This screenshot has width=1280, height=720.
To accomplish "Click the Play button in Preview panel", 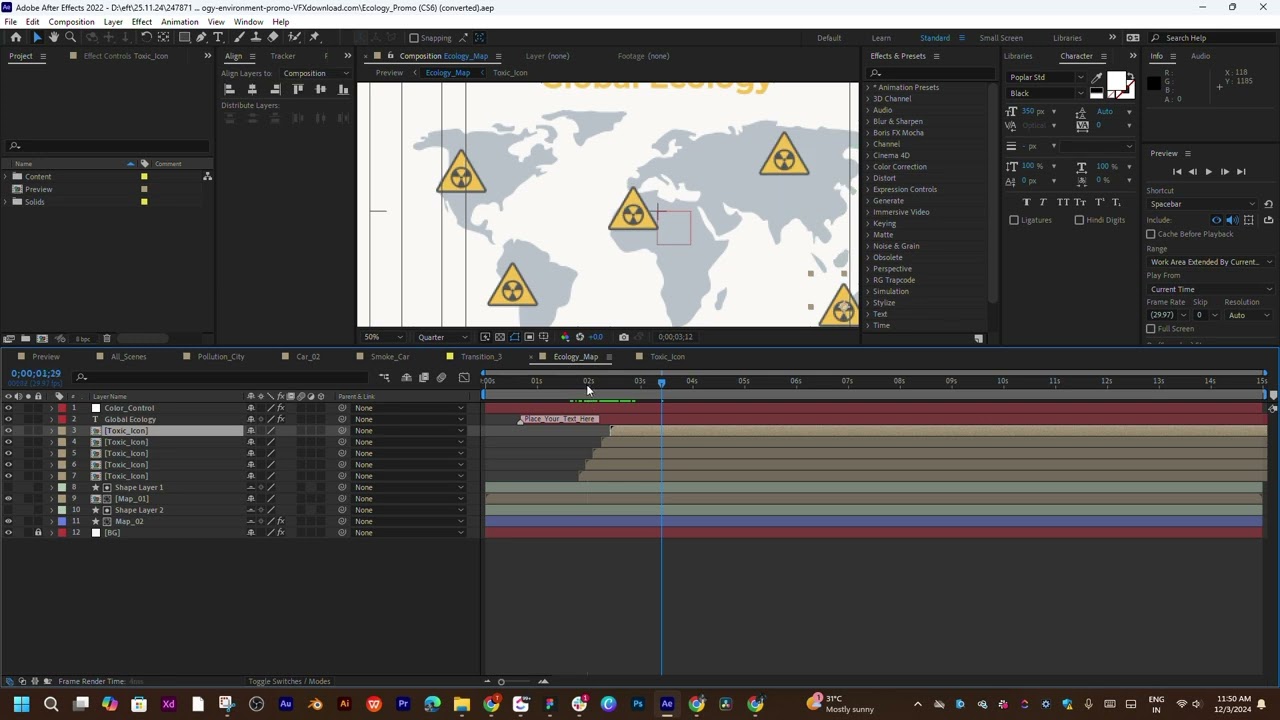I will coord(1208,172).
